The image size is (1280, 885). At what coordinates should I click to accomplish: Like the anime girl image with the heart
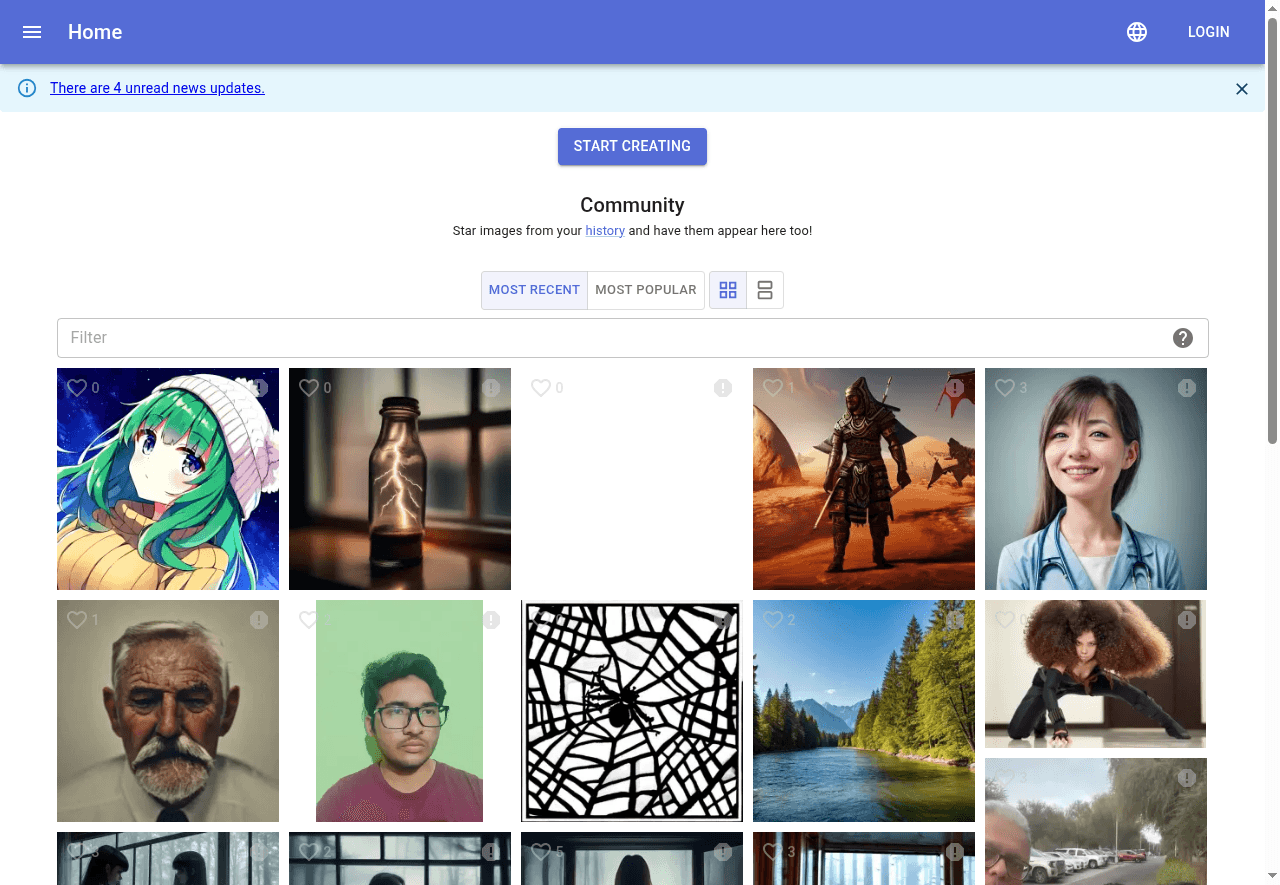tap(77, 388)
